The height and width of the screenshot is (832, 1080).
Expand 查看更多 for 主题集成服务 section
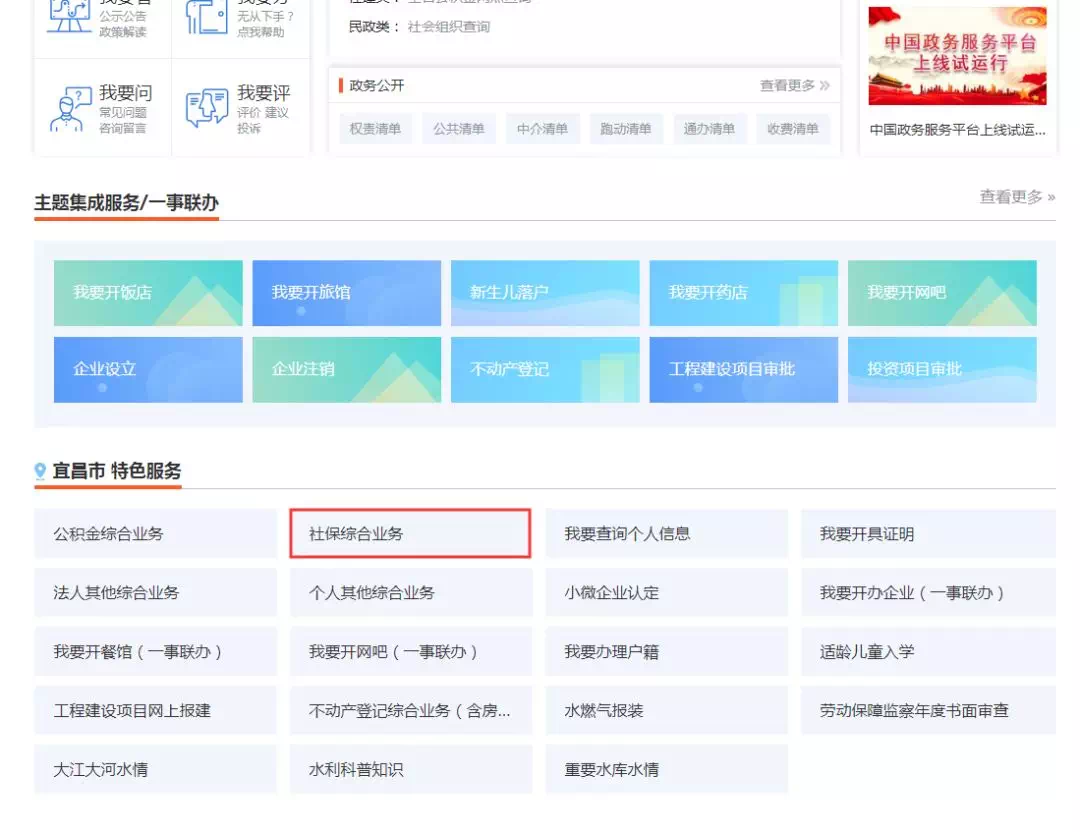tap(1016, 197)
